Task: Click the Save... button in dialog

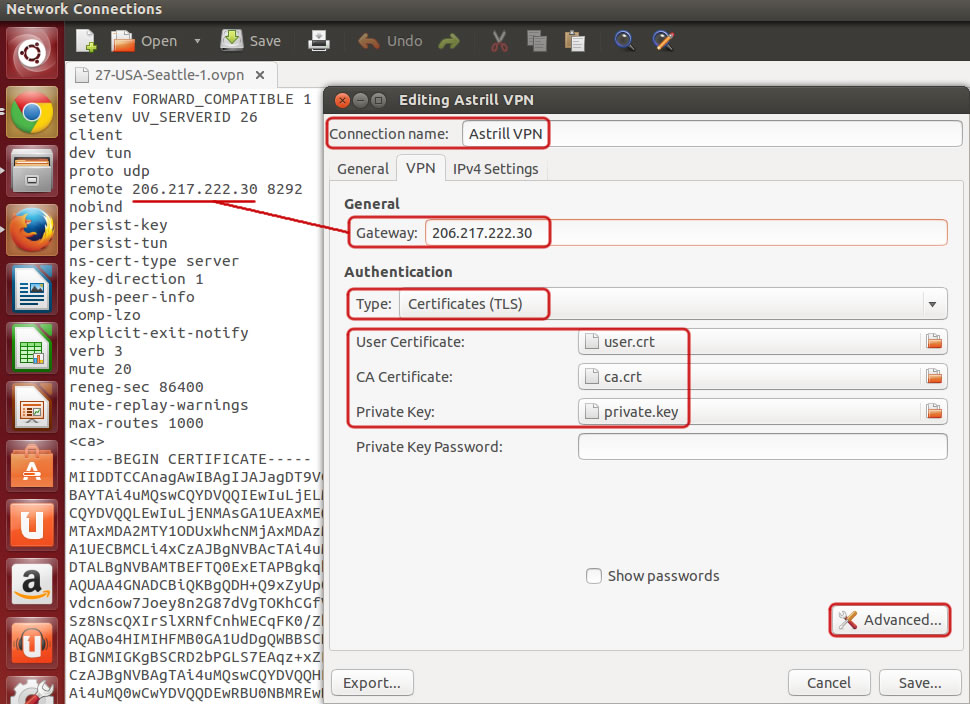Action: tap(919, 682)
